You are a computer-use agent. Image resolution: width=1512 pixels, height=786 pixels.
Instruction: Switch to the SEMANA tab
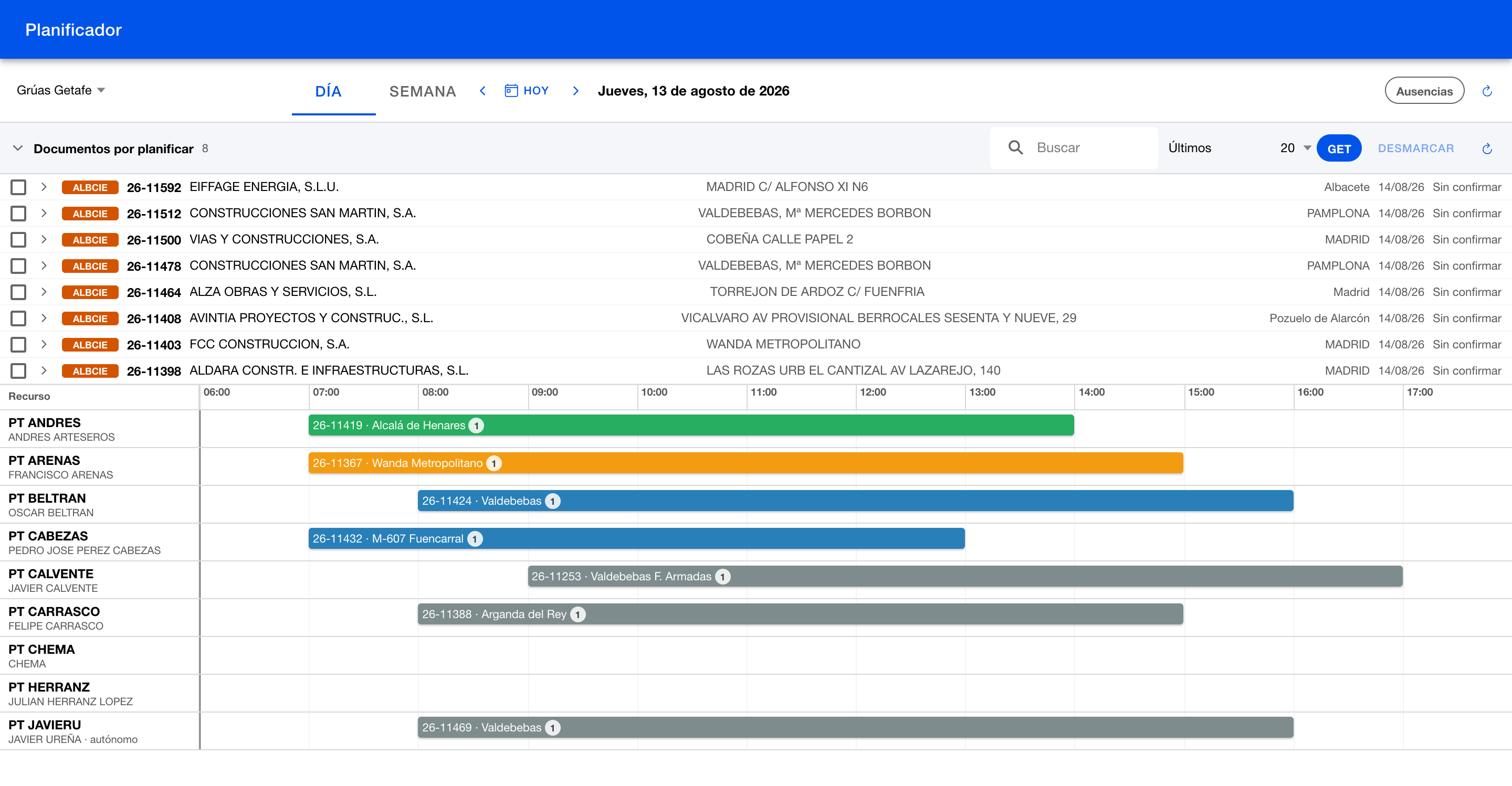tap(422, 91)
